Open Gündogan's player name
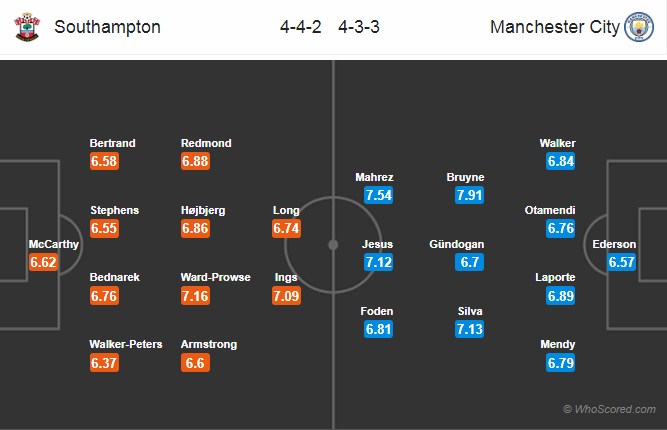Viewport: 667px width, 430px height. 456,244
